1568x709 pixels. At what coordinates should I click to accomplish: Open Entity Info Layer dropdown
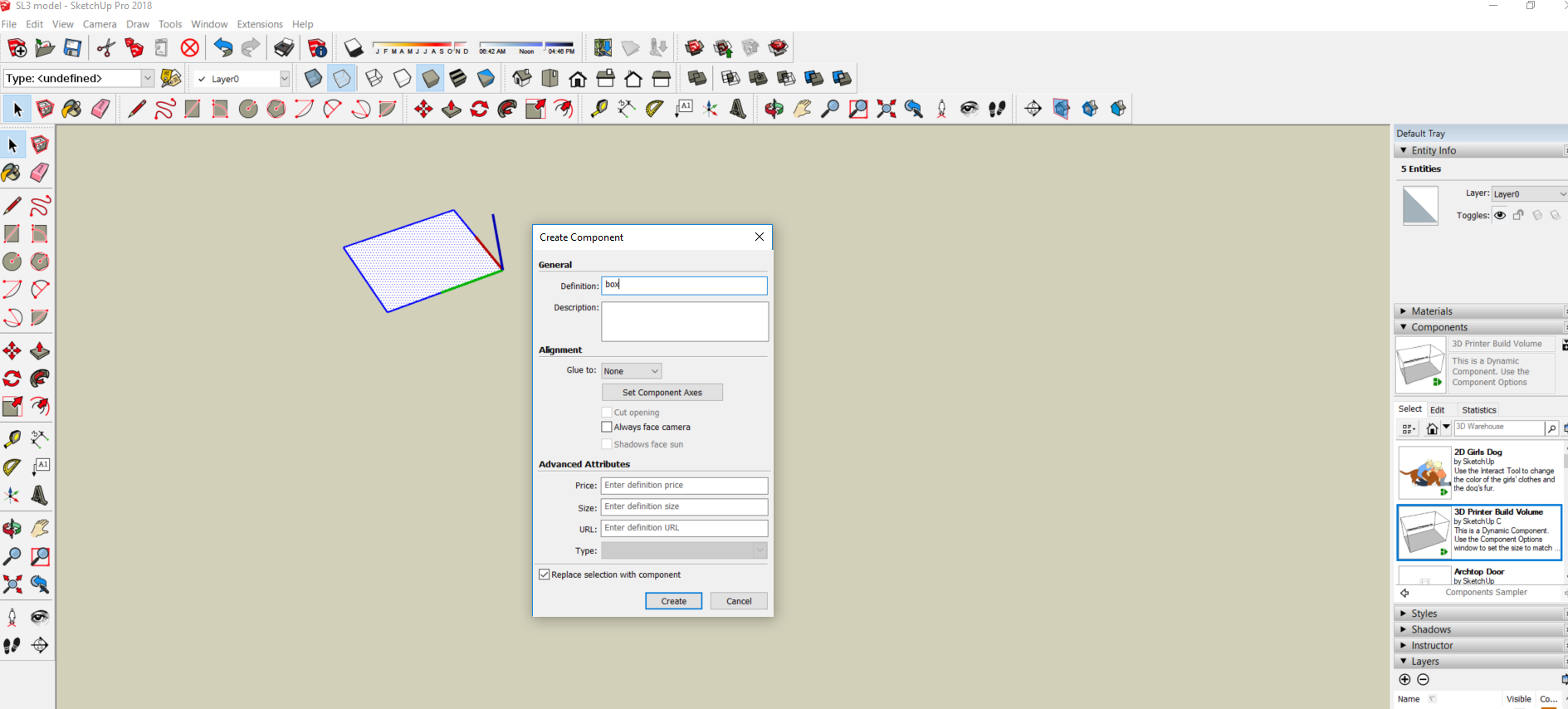(1529, 194)
